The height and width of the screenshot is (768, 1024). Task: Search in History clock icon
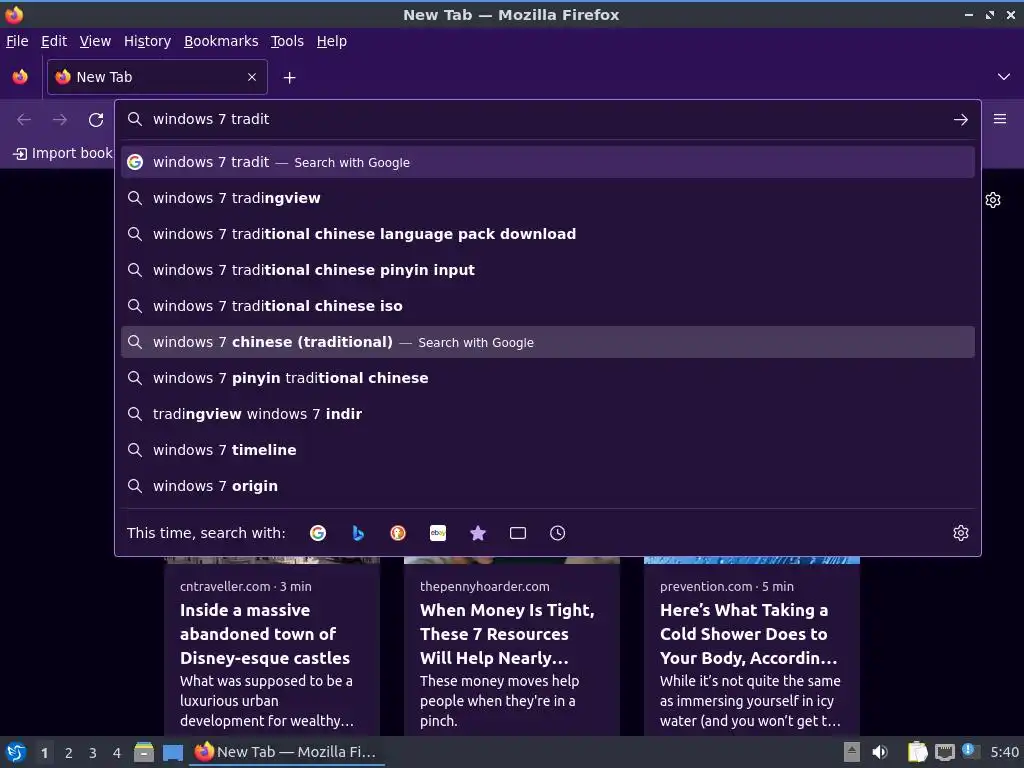pos(558,533)
